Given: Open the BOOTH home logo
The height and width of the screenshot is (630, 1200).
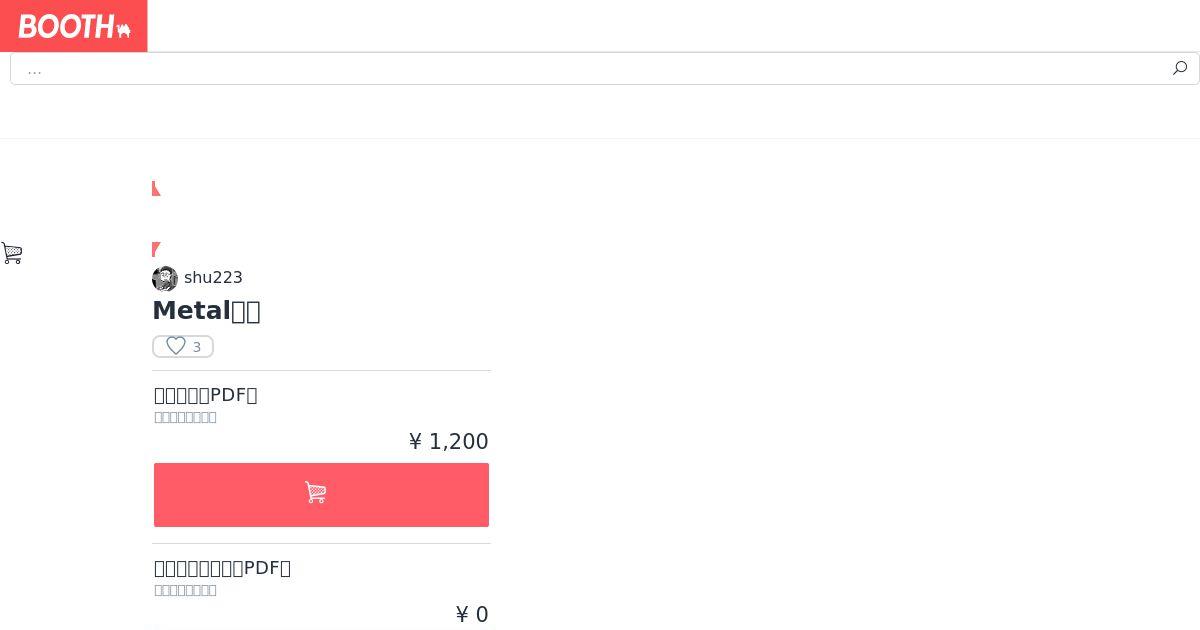Looking at the screenshot, I should [x=74, y=26].
